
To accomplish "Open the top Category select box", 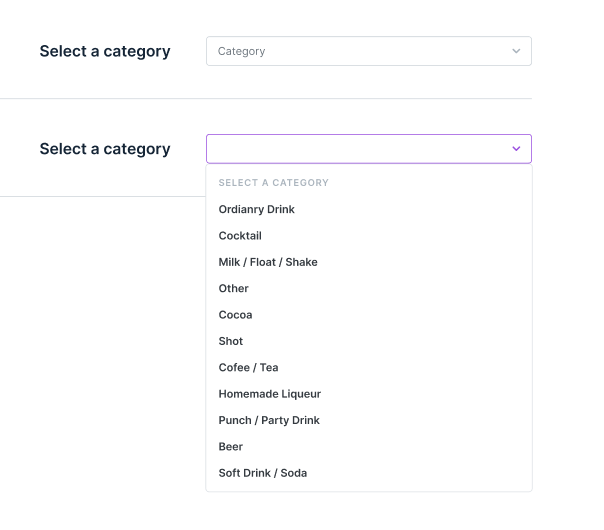I will tap(369, 51).
